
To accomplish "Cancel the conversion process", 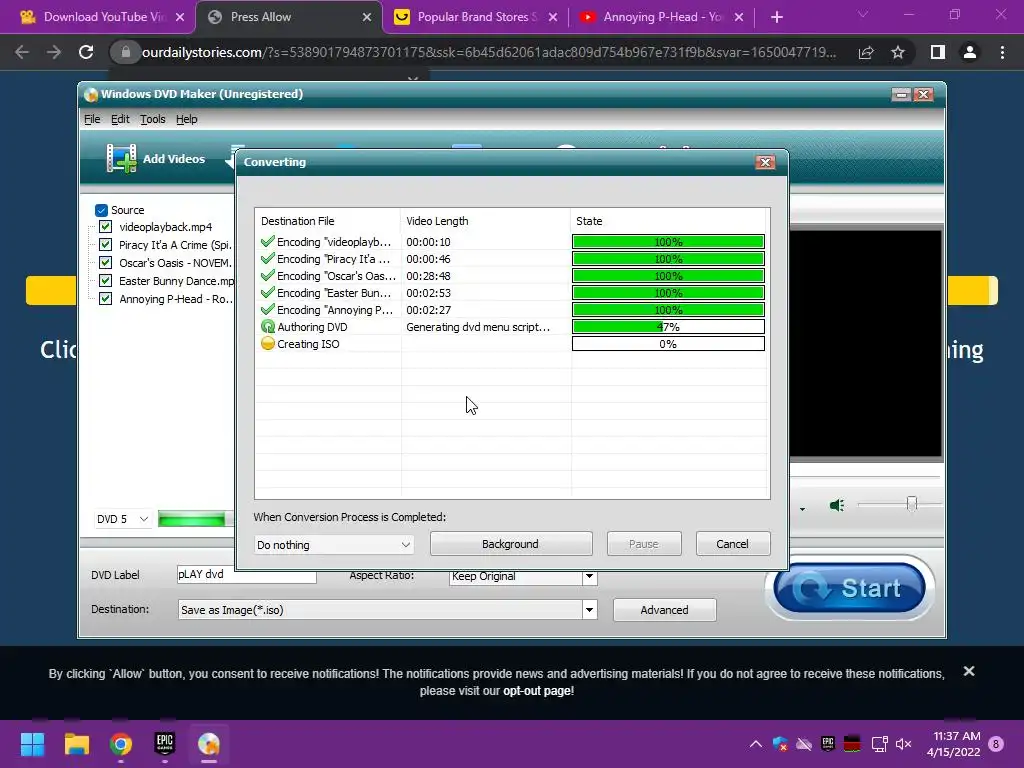I will (x=733, y=544).
